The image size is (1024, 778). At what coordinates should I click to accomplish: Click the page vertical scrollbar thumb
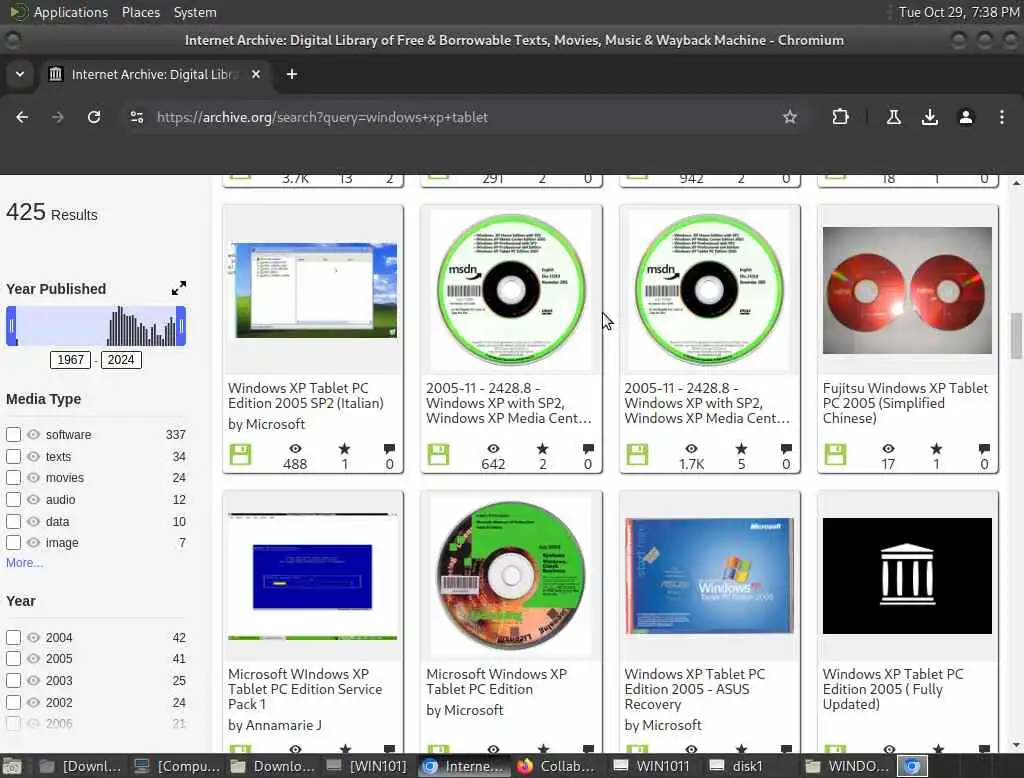coord(1016,336)
